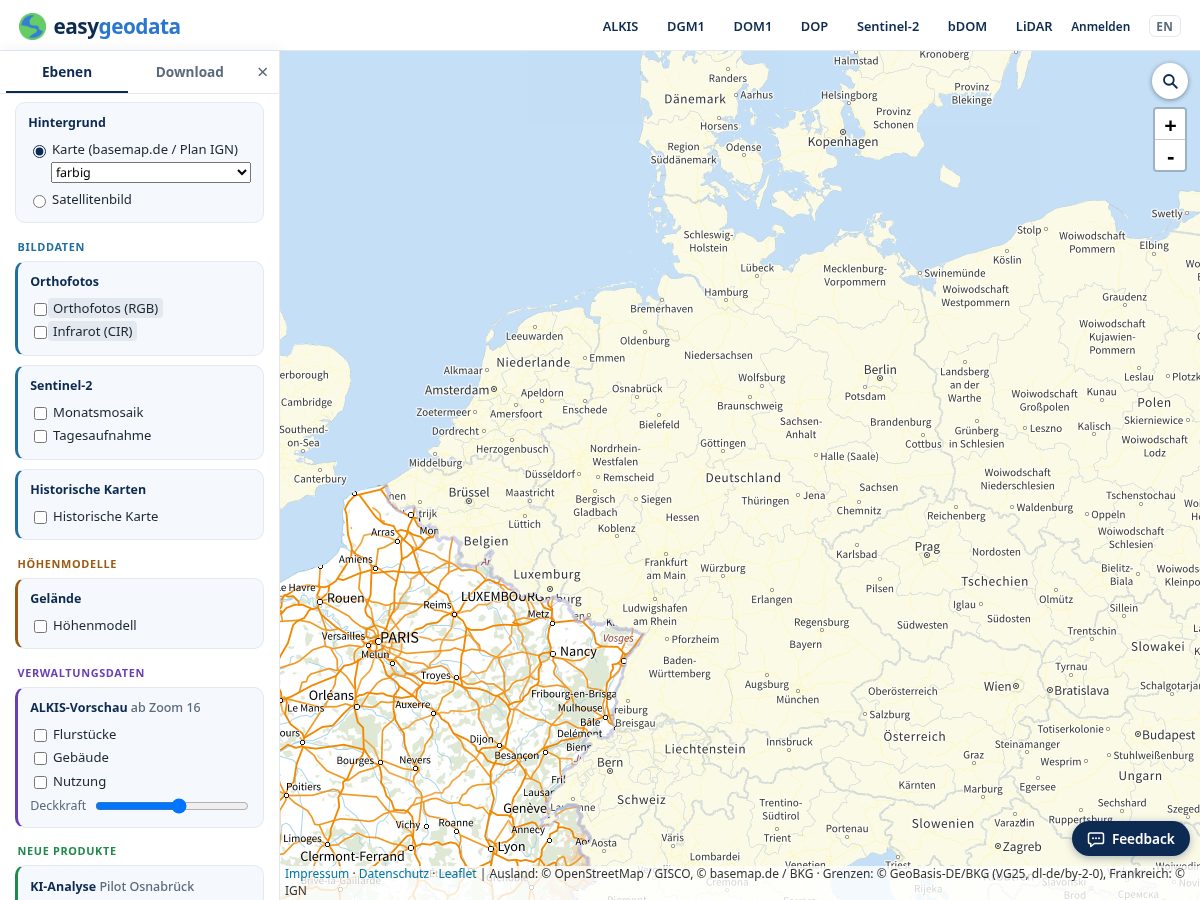This screenshot has height=900, width=1200.
Task: Zoom in with the plus button
Action: coord(1170,126)
